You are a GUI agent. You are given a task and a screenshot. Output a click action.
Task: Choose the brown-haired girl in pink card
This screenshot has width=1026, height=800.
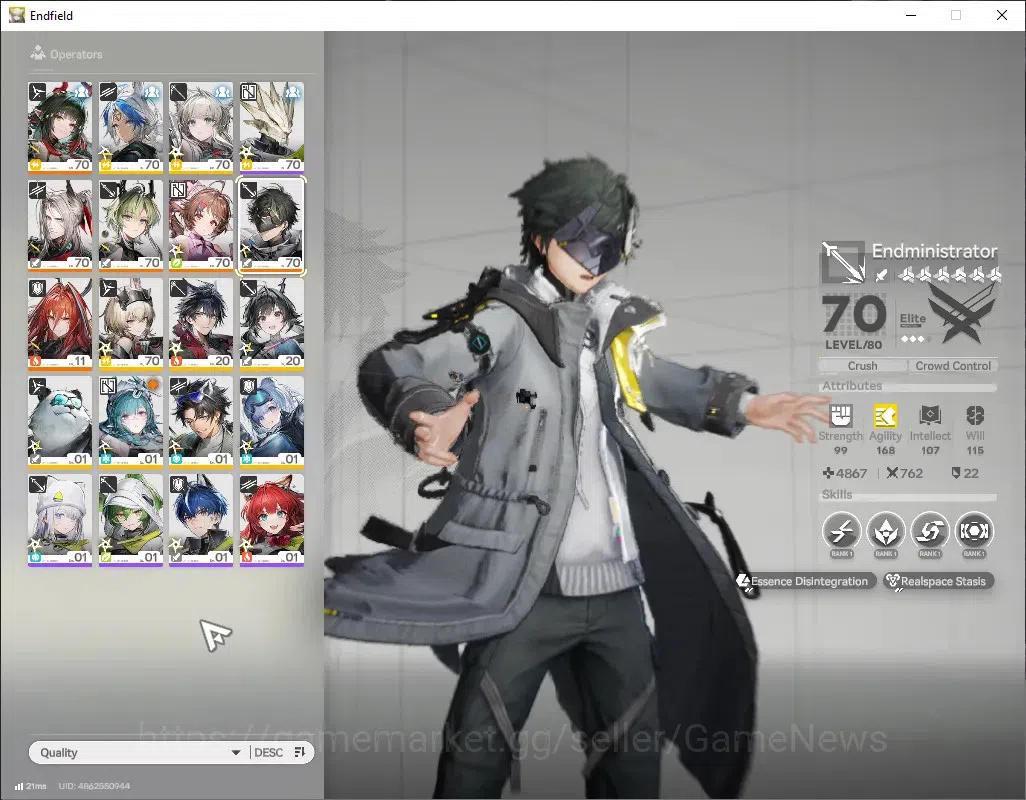pyautogui.click(x=201, y=226)
